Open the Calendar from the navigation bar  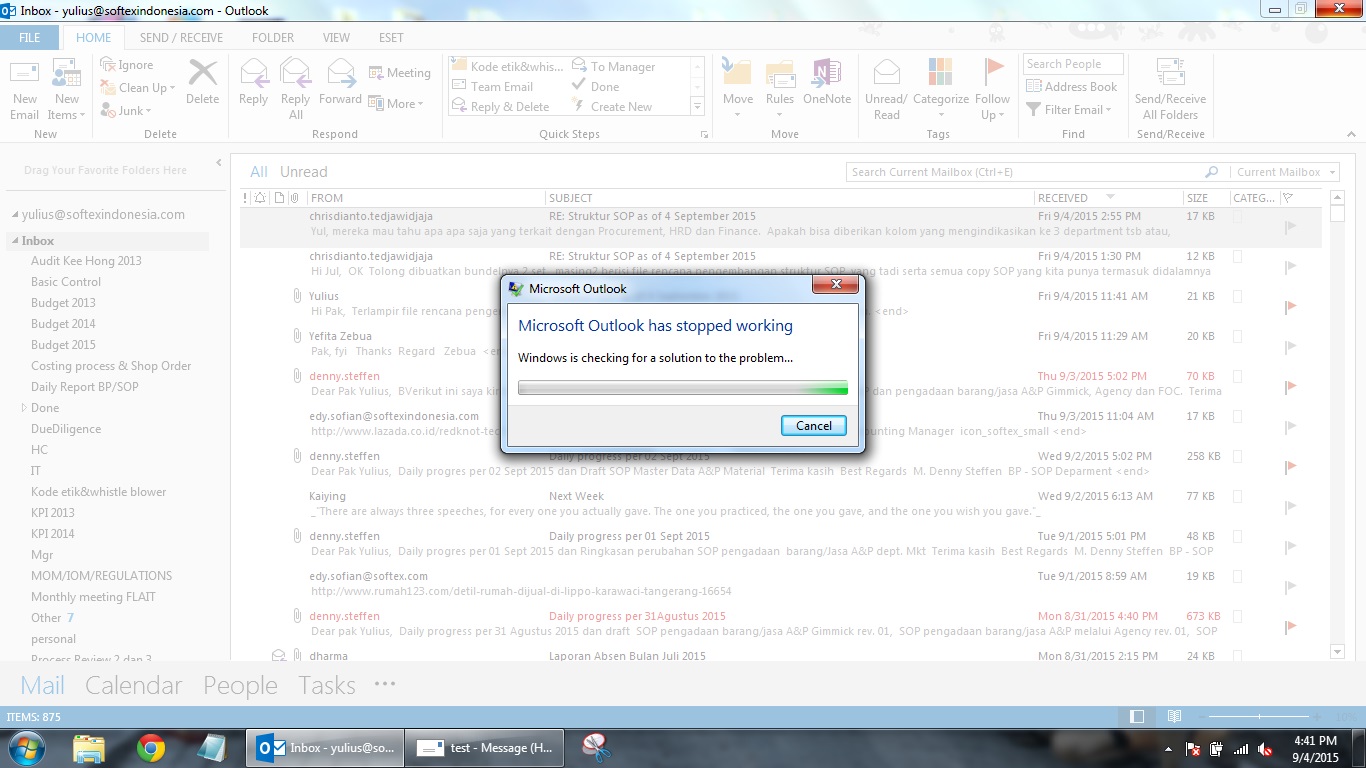[x=133, y=685]
